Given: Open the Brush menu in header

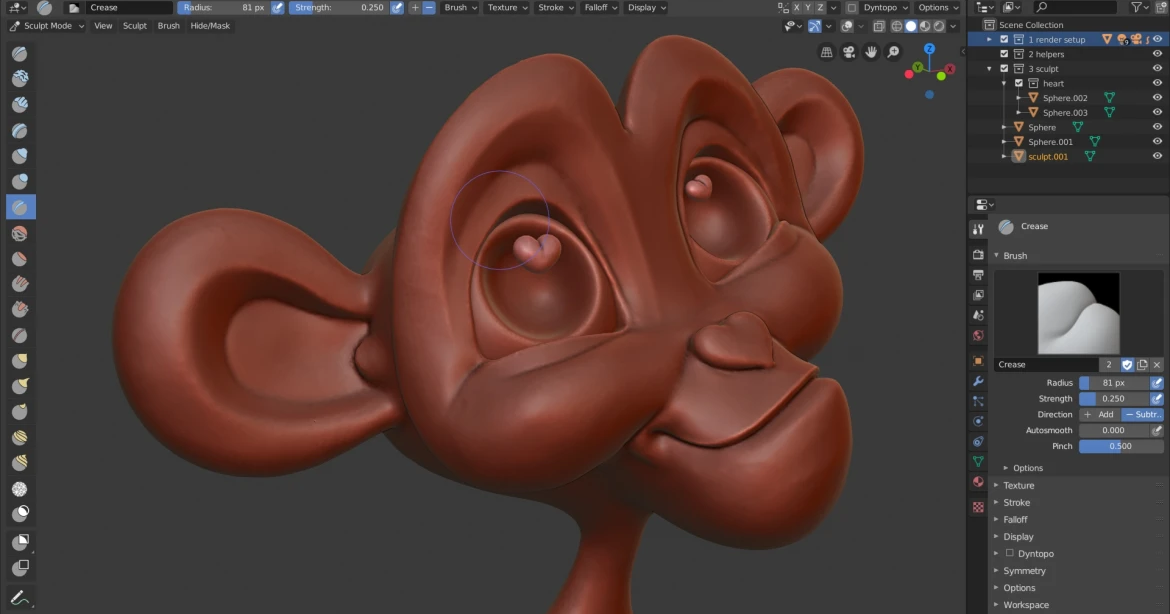Looking at the screenshot, I should 168,25.
